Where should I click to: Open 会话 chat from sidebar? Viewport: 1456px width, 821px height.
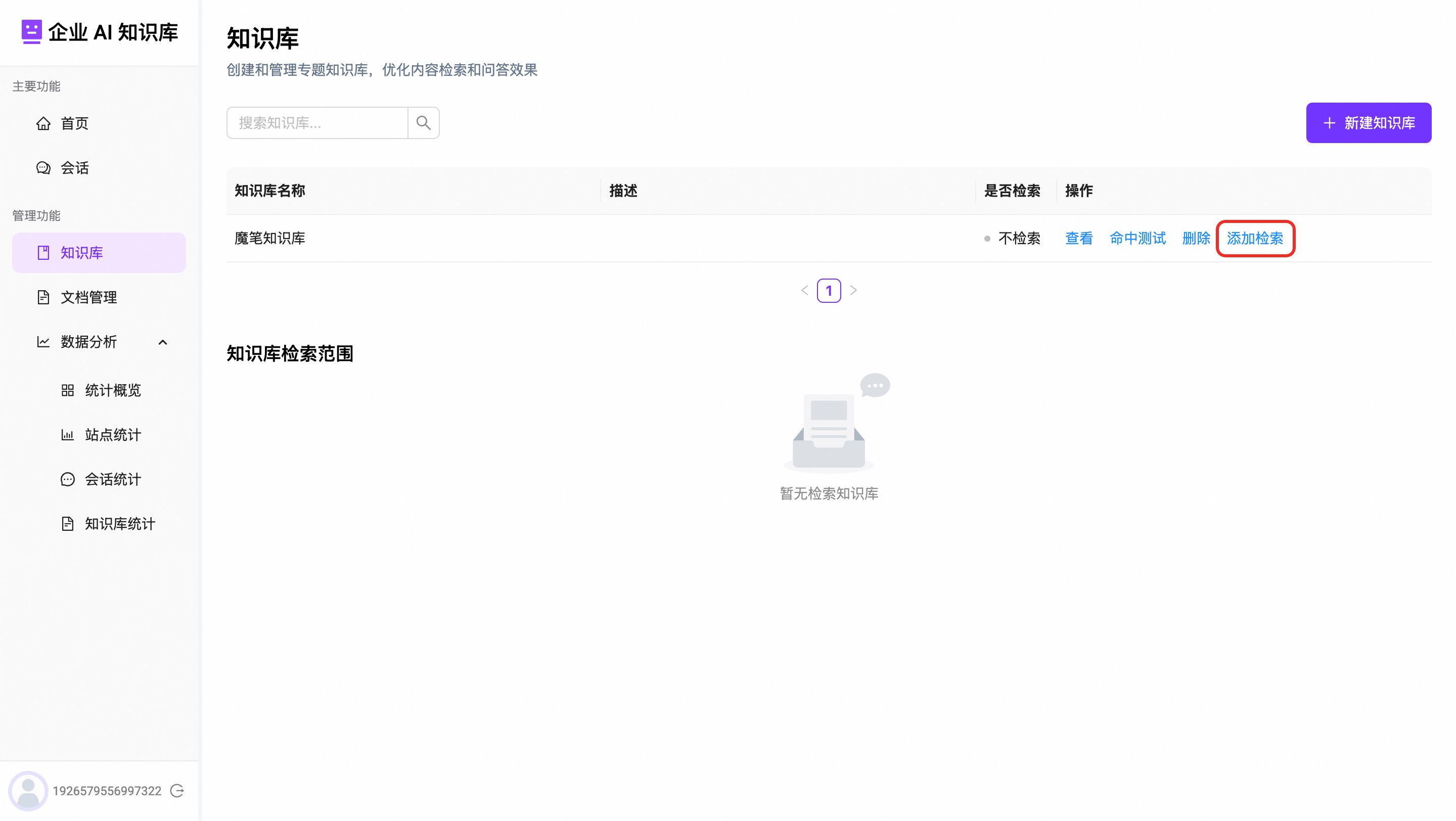pyautogui.click(x=74, y=168)
